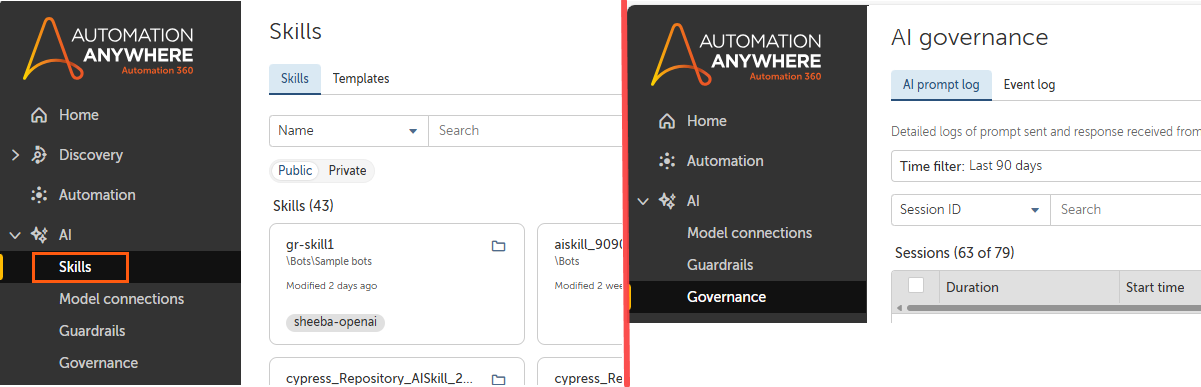Click the folder icon on gr-skill1 card

(x=499, y=246)
